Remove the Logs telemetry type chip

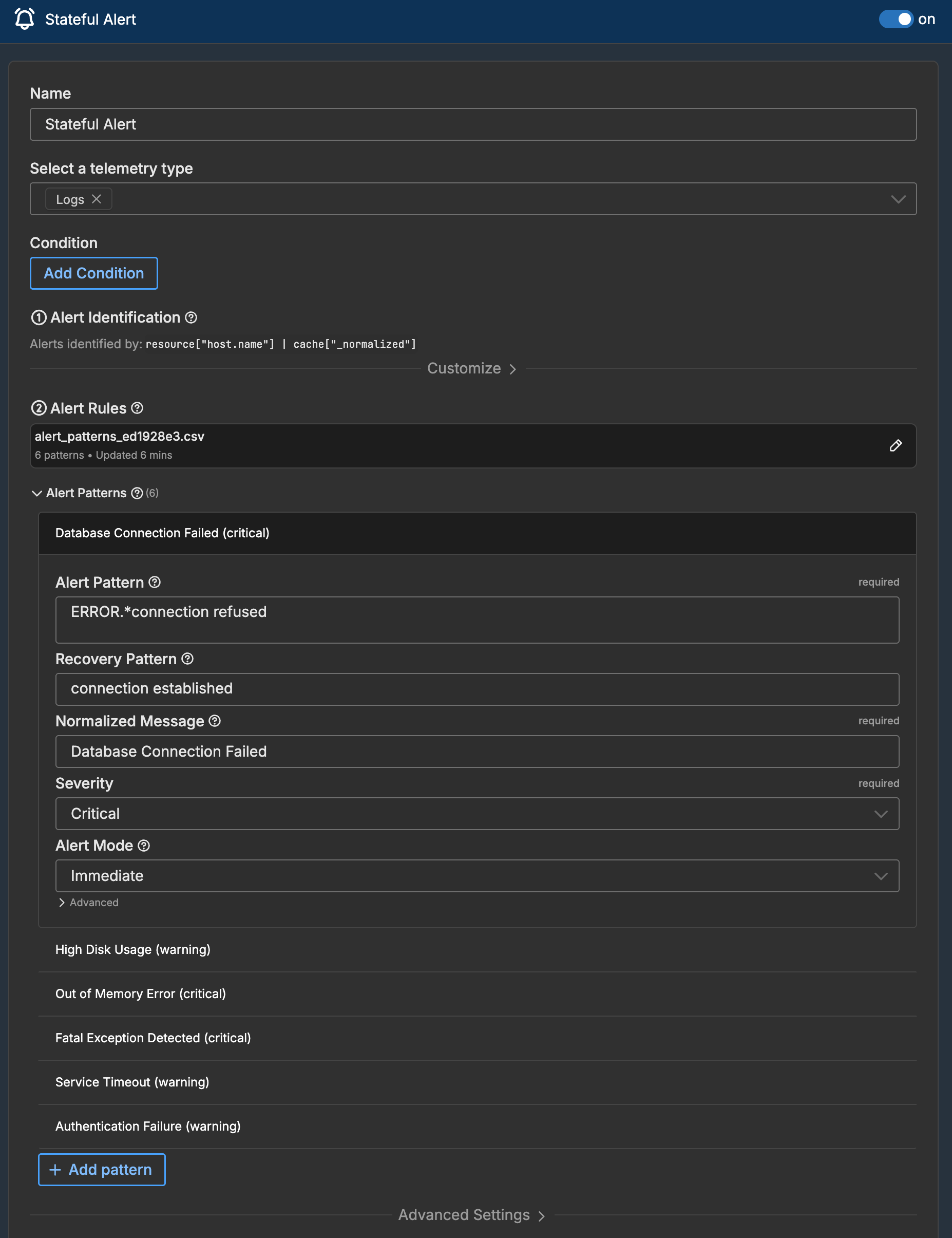coord(97,199)
